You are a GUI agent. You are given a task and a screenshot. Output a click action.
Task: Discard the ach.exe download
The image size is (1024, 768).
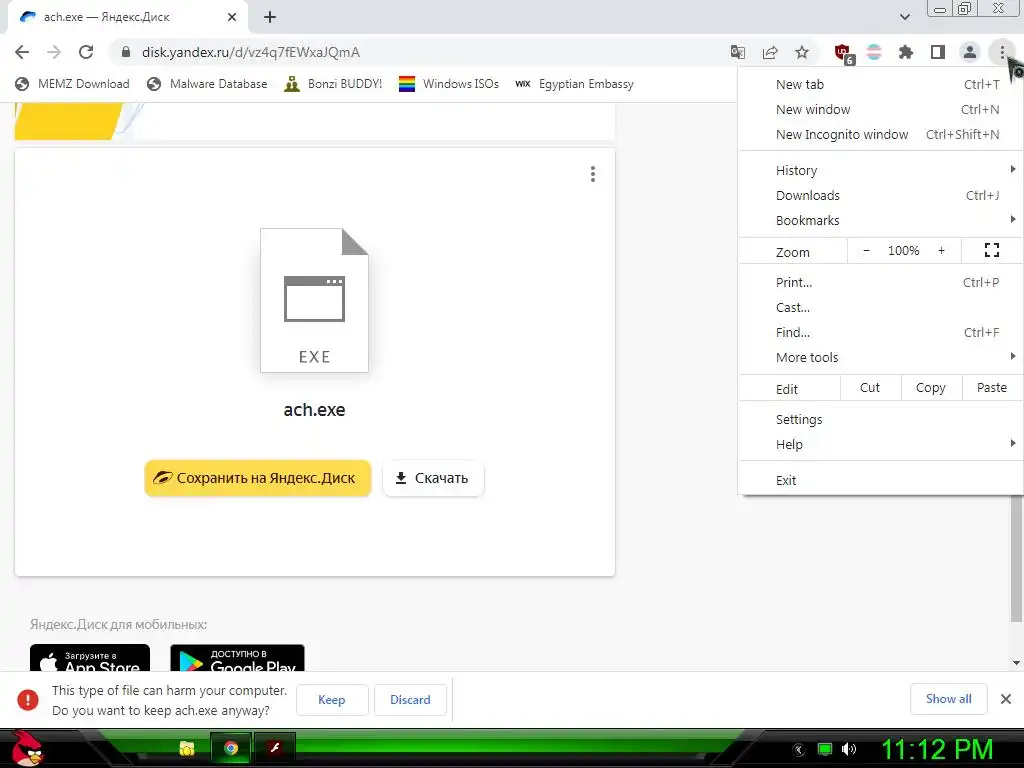coord(410,699)
